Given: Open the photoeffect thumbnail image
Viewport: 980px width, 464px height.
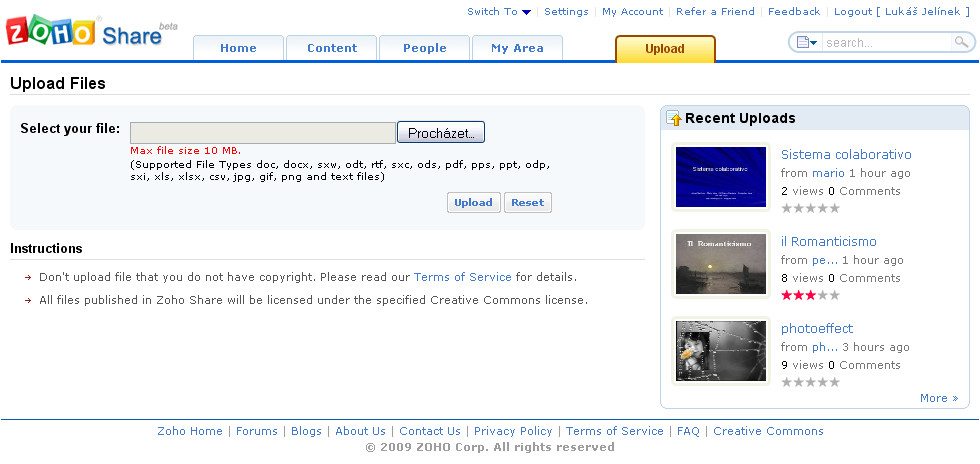Looking at the screenshot, I should [x=720, y=351].
